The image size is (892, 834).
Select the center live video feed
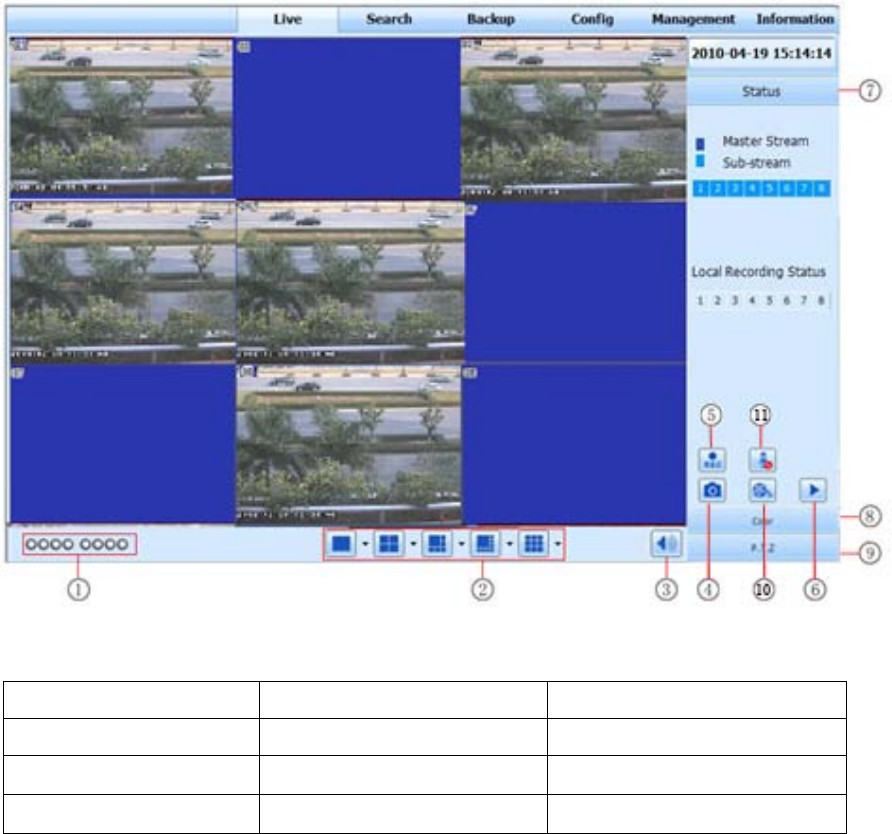coord(350,282)
